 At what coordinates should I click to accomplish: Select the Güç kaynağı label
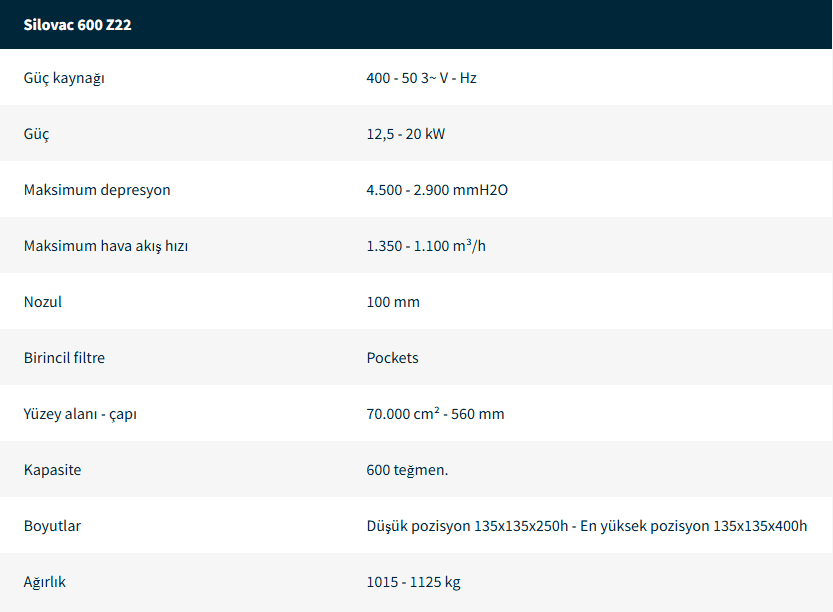pos(64,78)
